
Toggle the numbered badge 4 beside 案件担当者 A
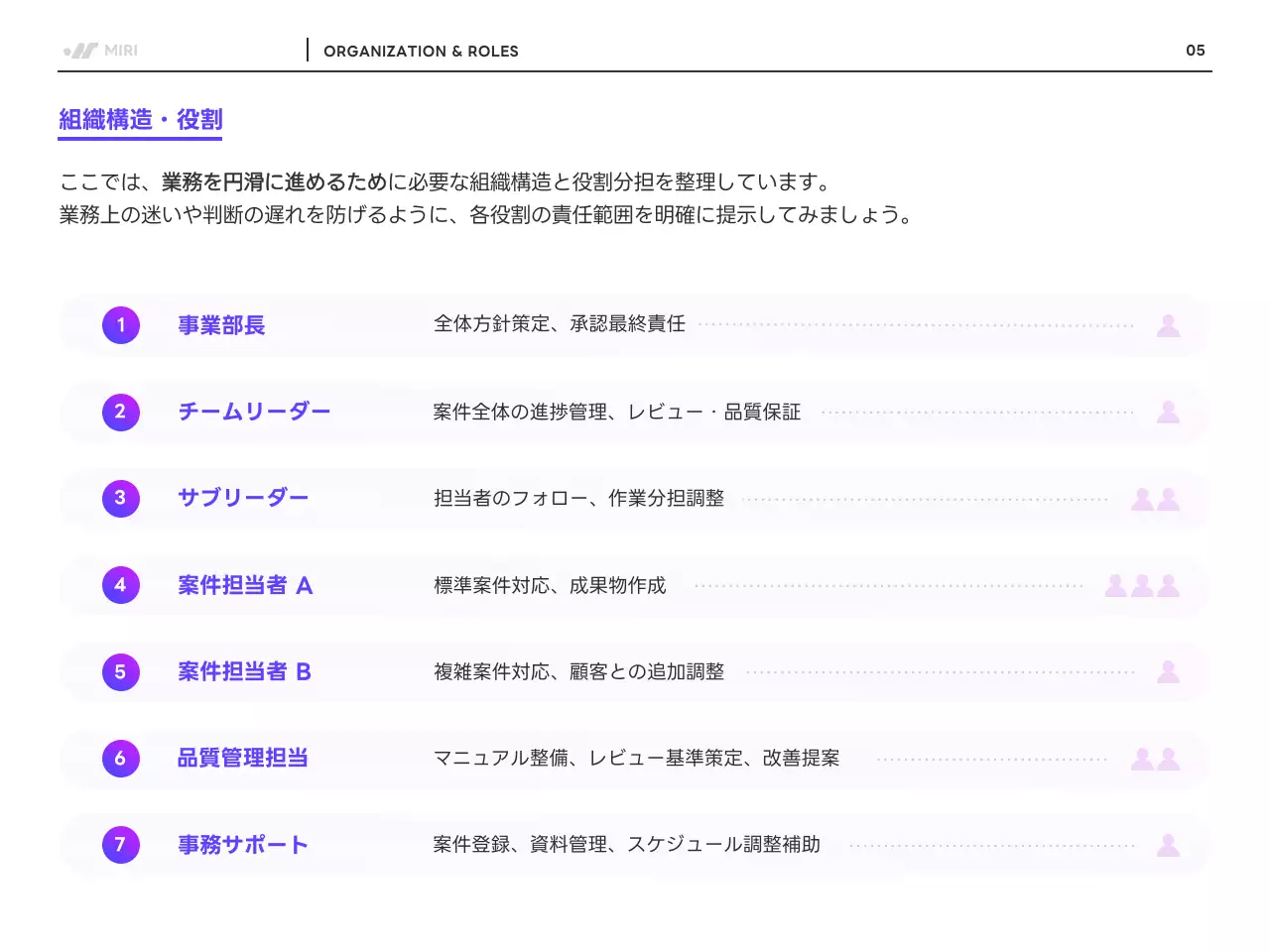120,585
